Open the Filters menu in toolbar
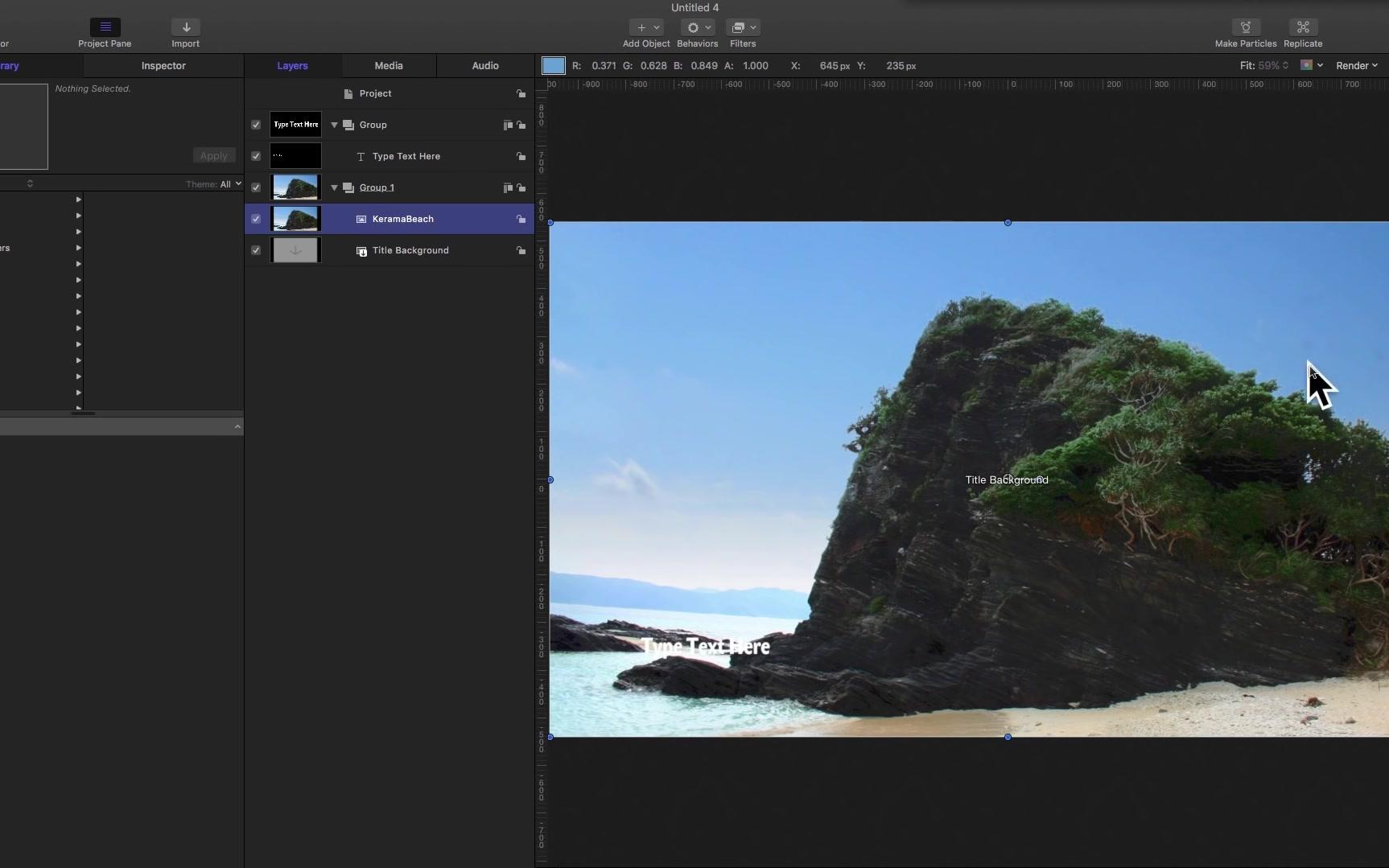 (742, 27)
